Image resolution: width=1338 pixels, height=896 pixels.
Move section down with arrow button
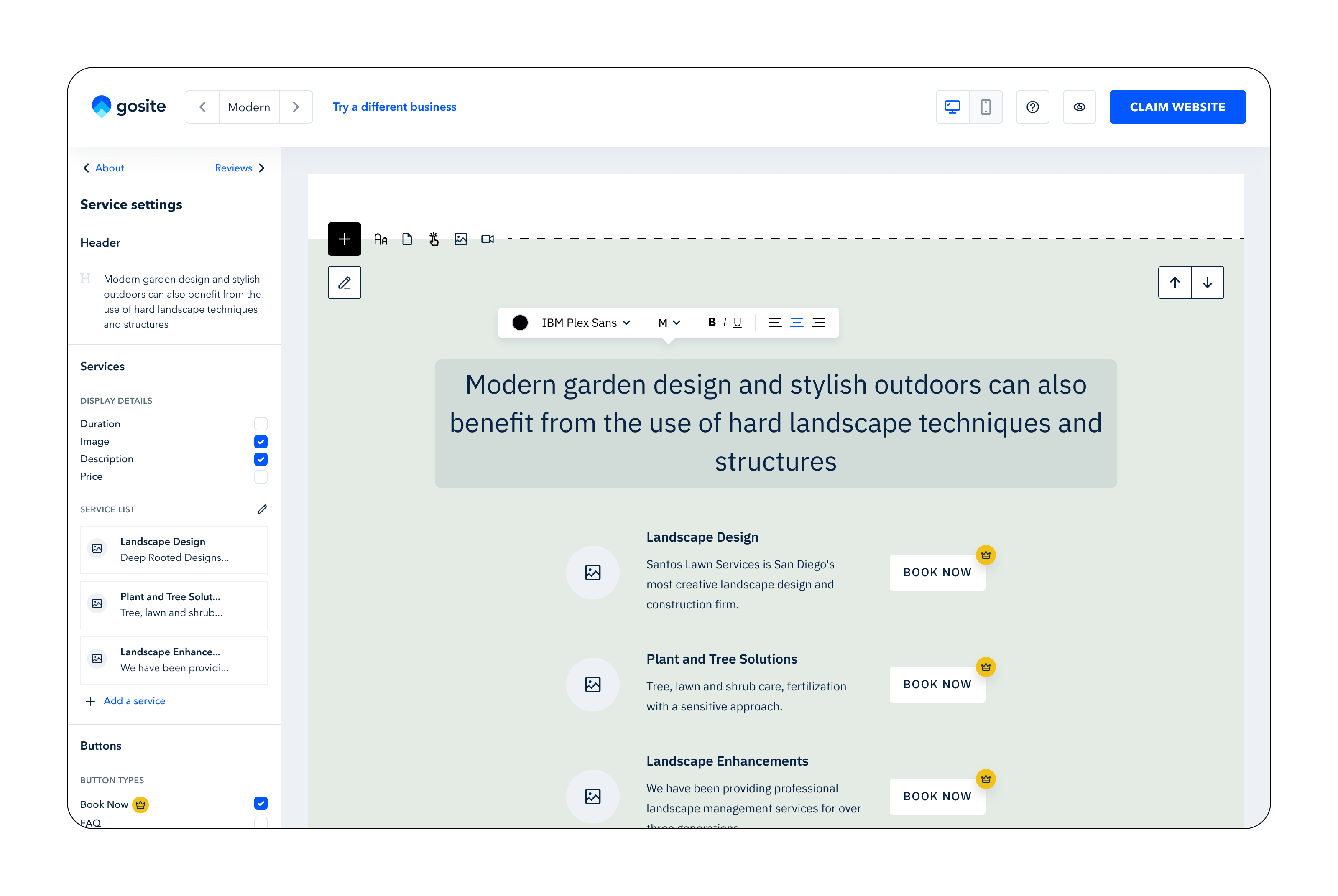click(1207, 282)
